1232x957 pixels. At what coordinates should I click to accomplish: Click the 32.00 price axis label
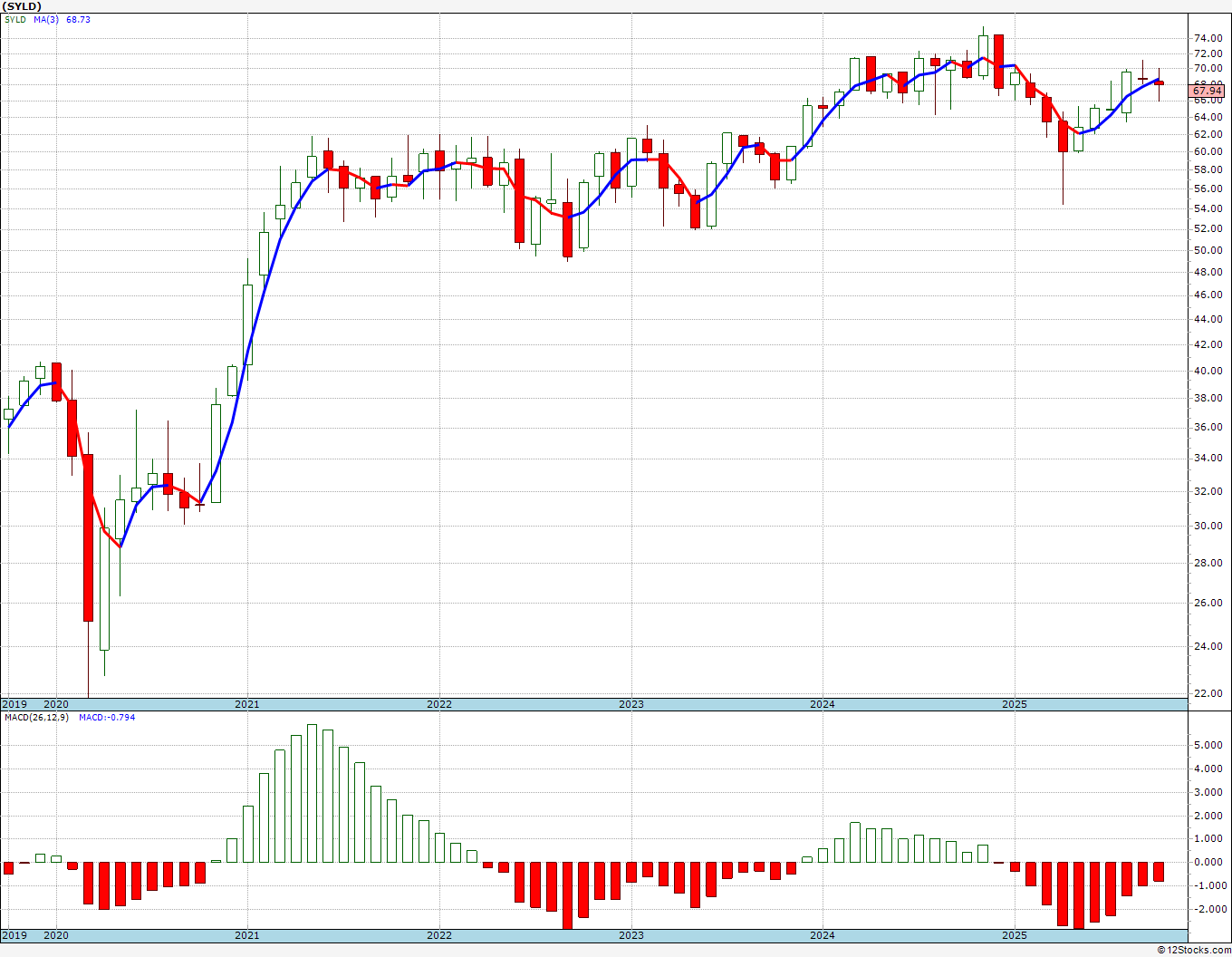(x=1208, y=491)
